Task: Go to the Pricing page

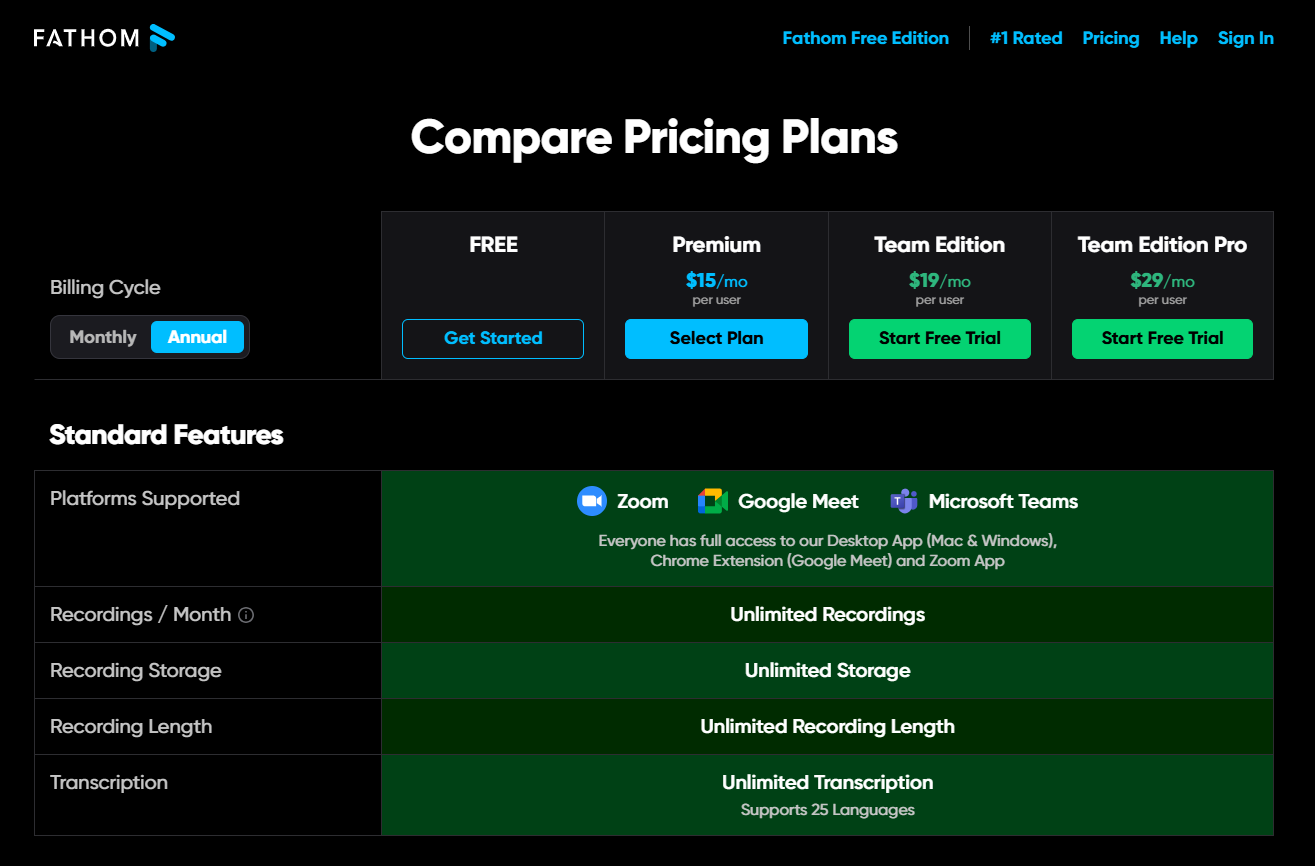Action: point(1111,38)
